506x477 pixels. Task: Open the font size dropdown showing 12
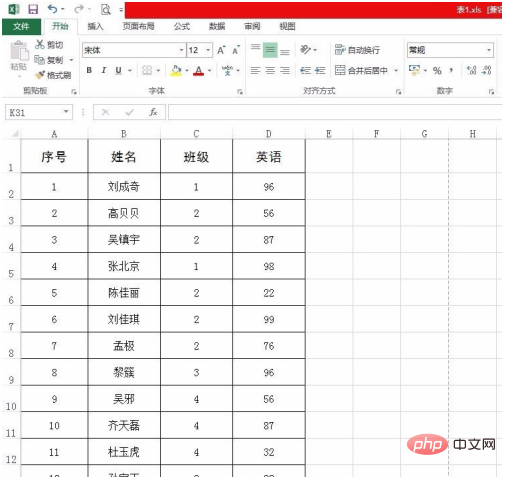208,50
